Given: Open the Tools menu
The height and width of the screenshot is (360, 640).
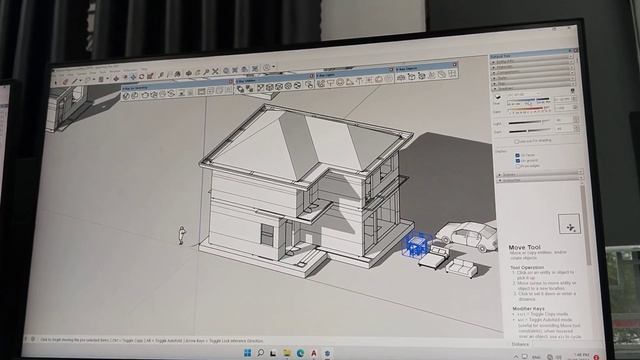Looking at the screenshot, I should pyautogui.click(x=103, y=72).
